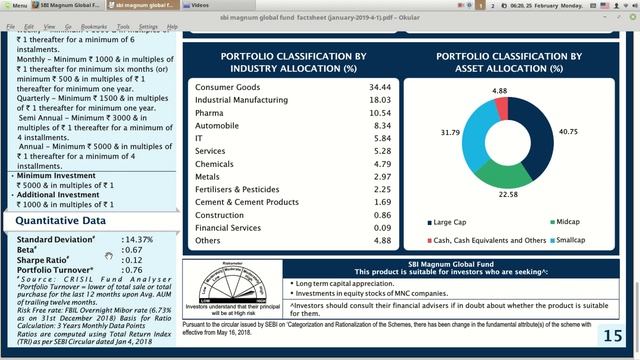The width and height of the screenshot is (640, 360).
Task: Switch to sbi magnum global f... Okular taskbar entry
Action: tap(142, 5)
